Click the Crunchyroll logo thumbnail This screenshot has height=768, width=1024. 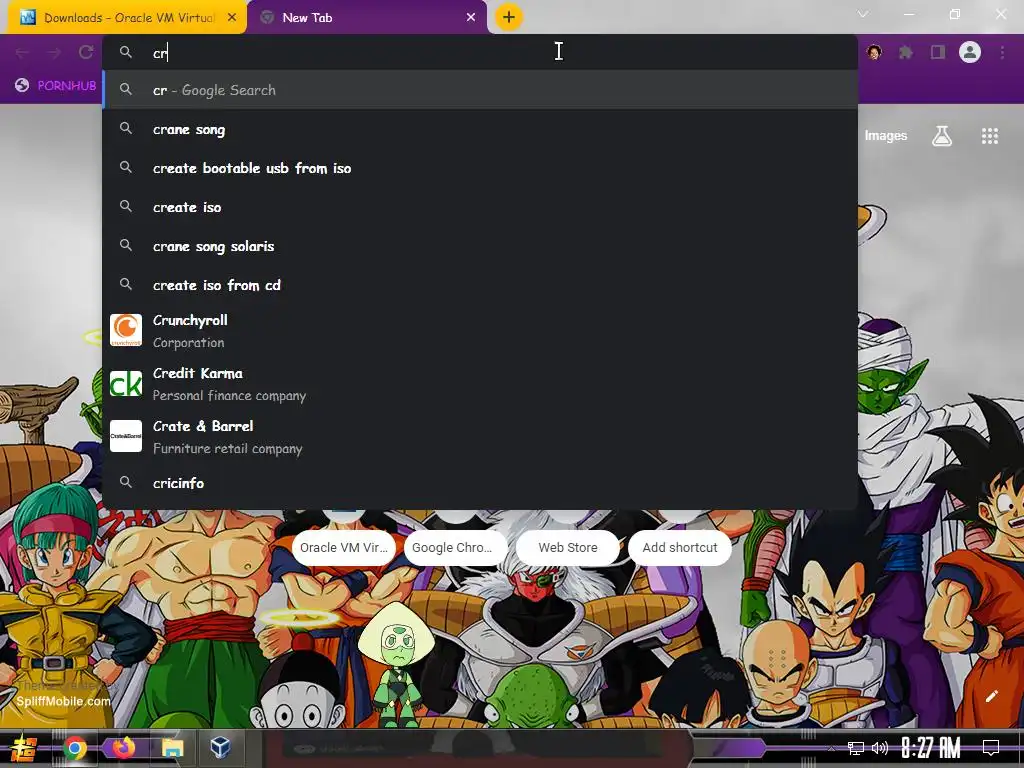[126, 330]
